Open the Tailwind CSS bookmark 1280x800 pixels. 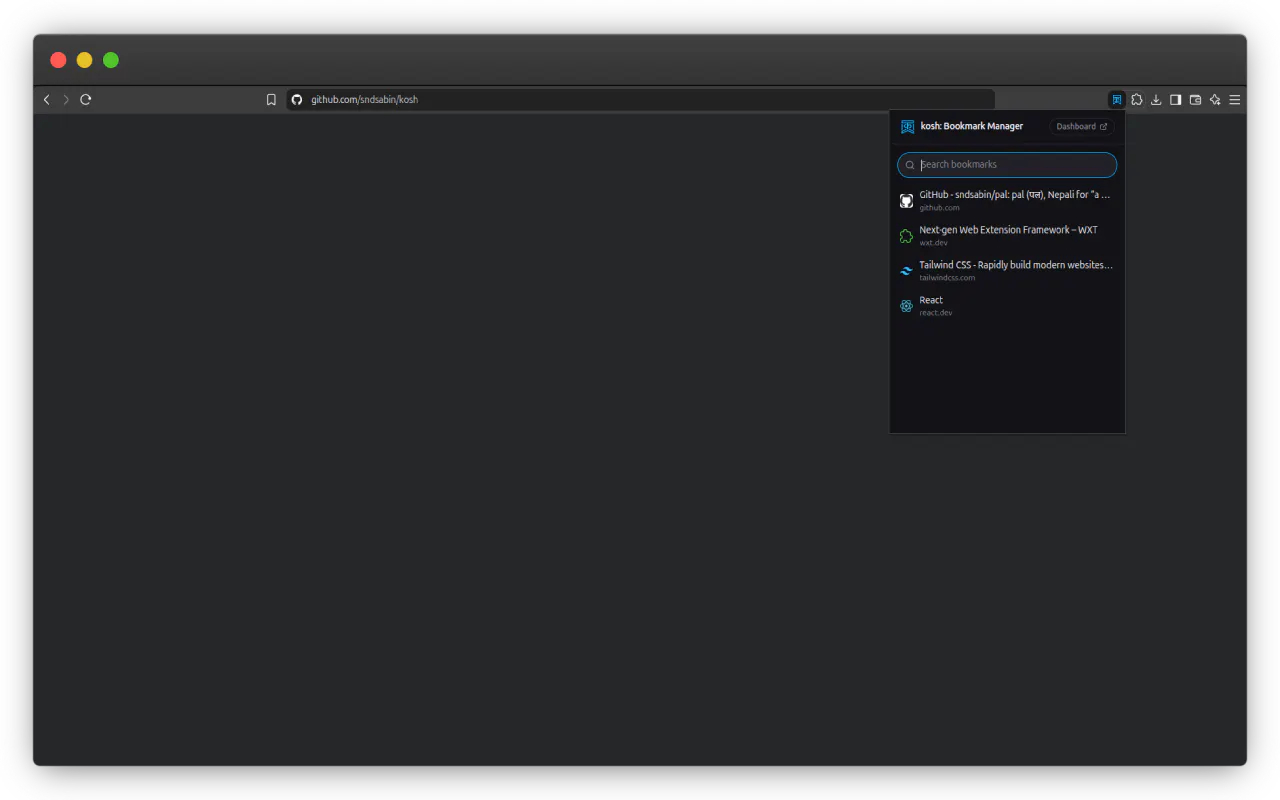coord(1007,270)
